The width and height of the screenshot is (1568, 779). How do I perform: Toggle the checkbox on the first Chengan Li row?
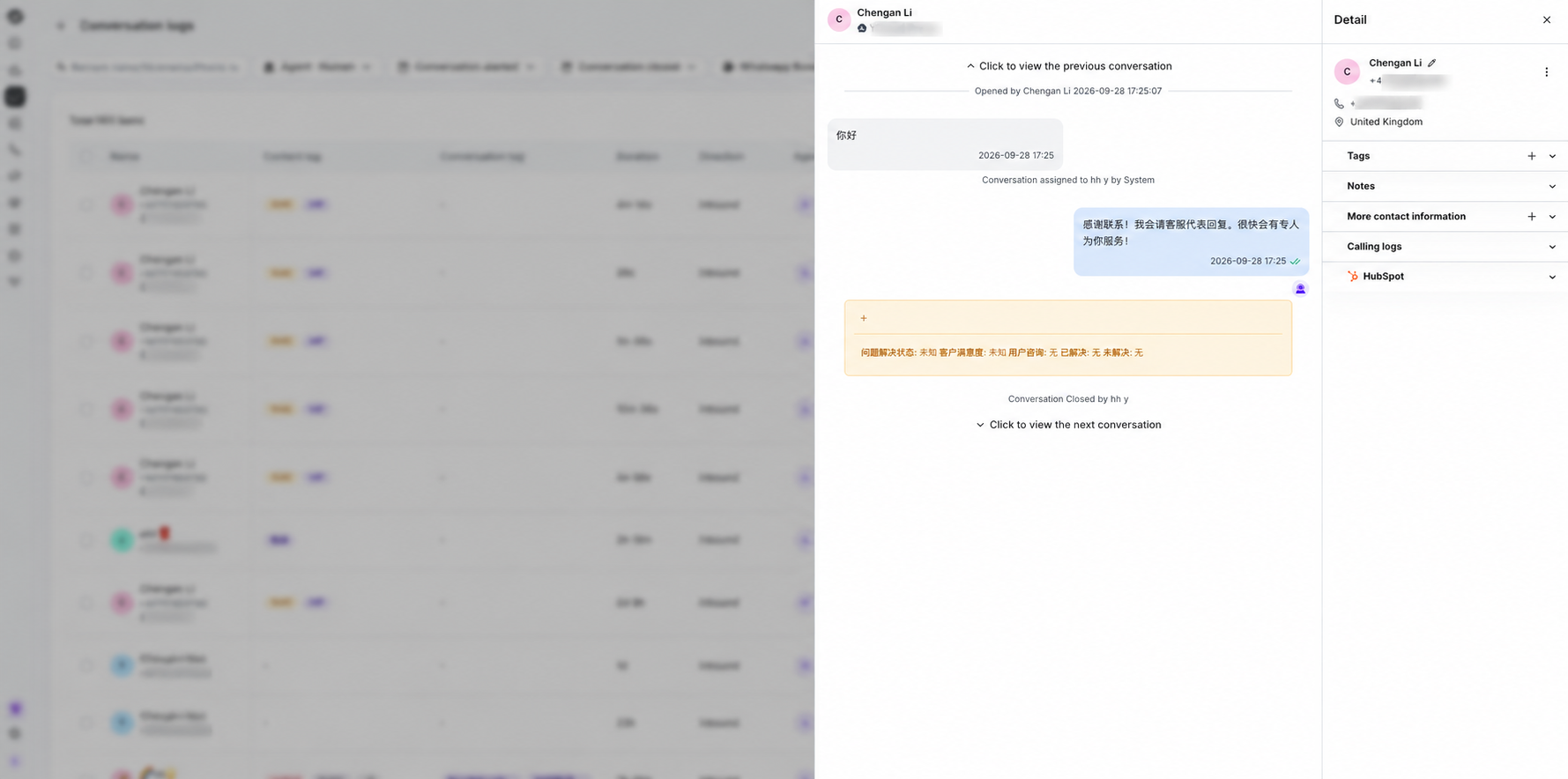85,204
